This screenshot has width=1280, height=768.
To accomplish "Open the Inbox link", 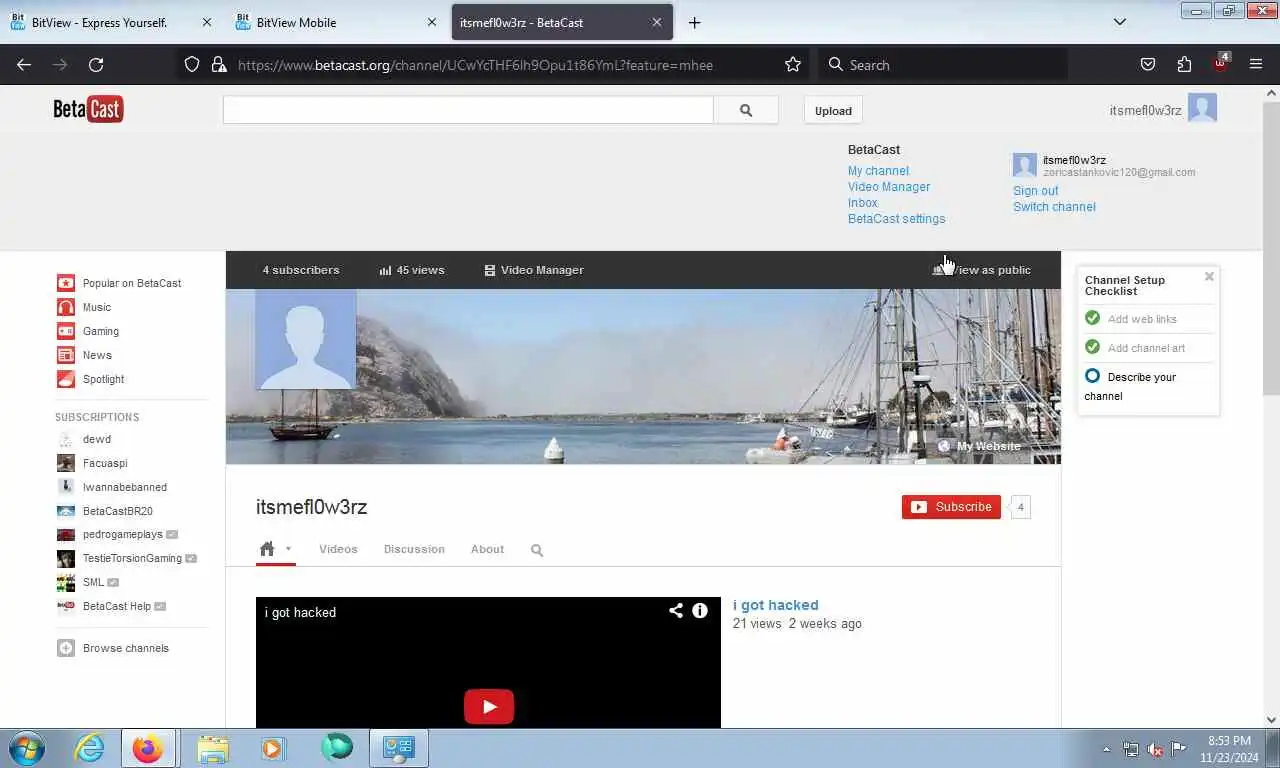I will coord(863,203).
